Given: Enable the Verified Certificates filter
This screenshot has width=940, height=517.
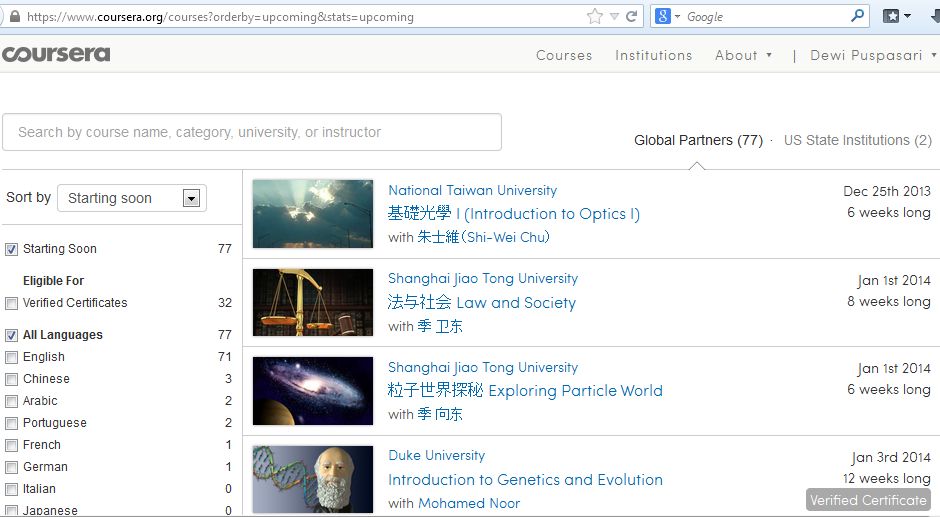Looking at the screenshot, I should click(12, 303).
